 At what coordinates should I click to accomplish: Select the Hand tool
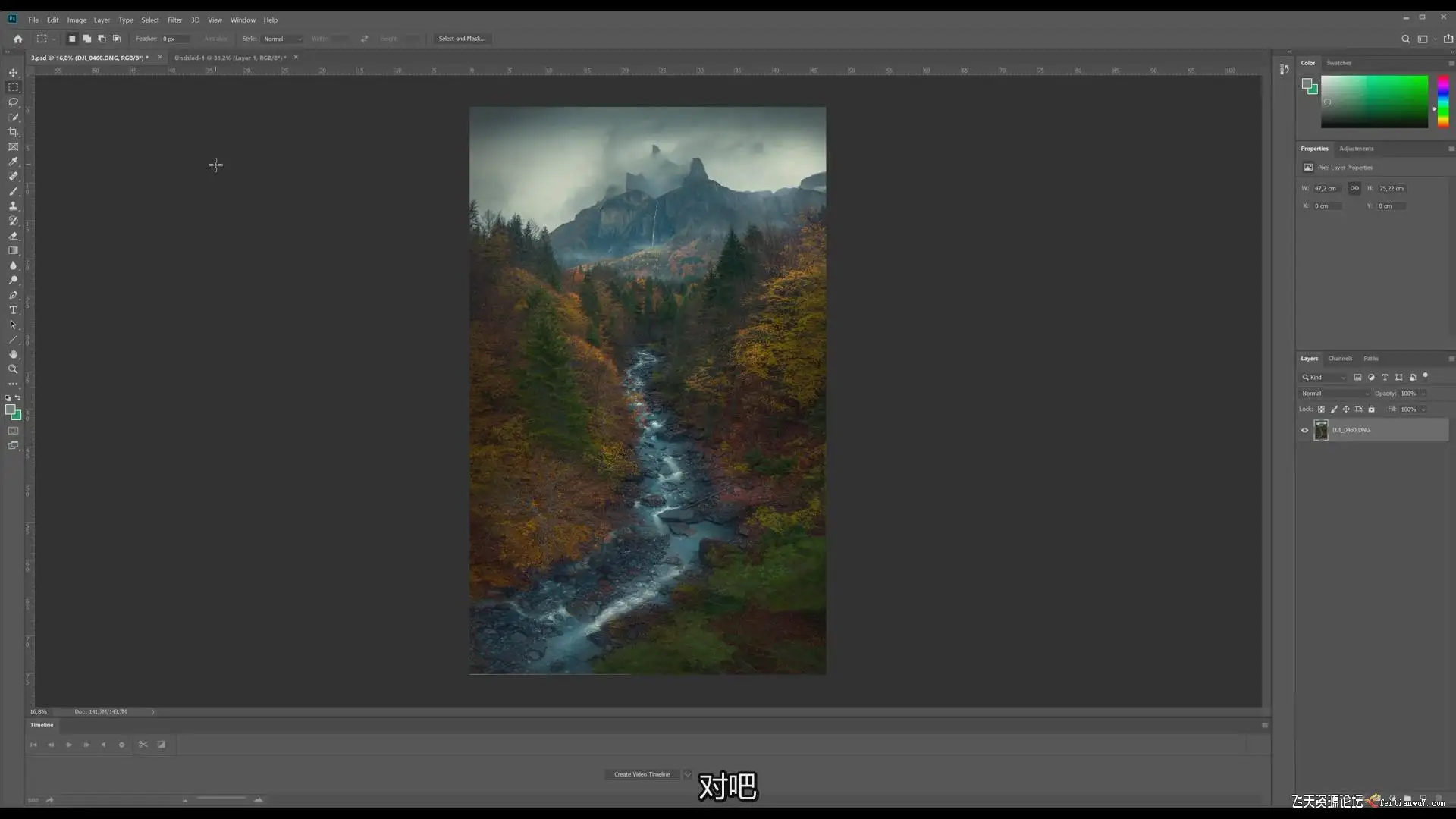[x=13, y=354]
